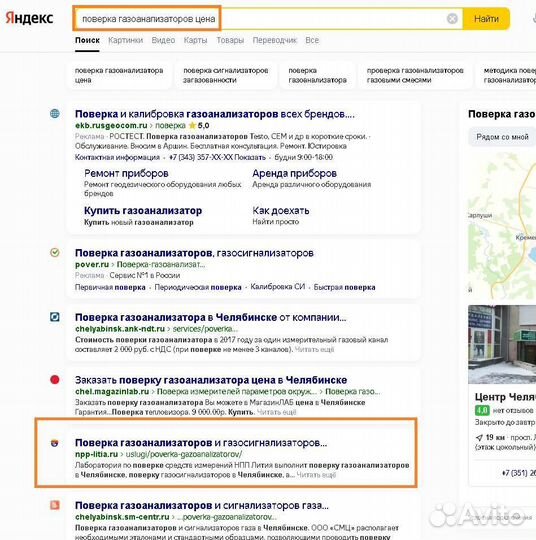Click favicon of npp-litia.ru result
Screen dimensions: 536x540
click(x=55, y=443)
